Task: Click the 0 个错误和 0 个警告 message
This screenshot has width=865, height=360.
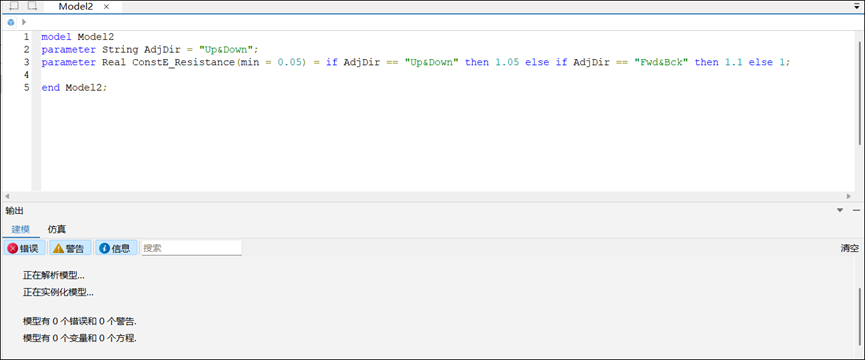Action: 80,321
